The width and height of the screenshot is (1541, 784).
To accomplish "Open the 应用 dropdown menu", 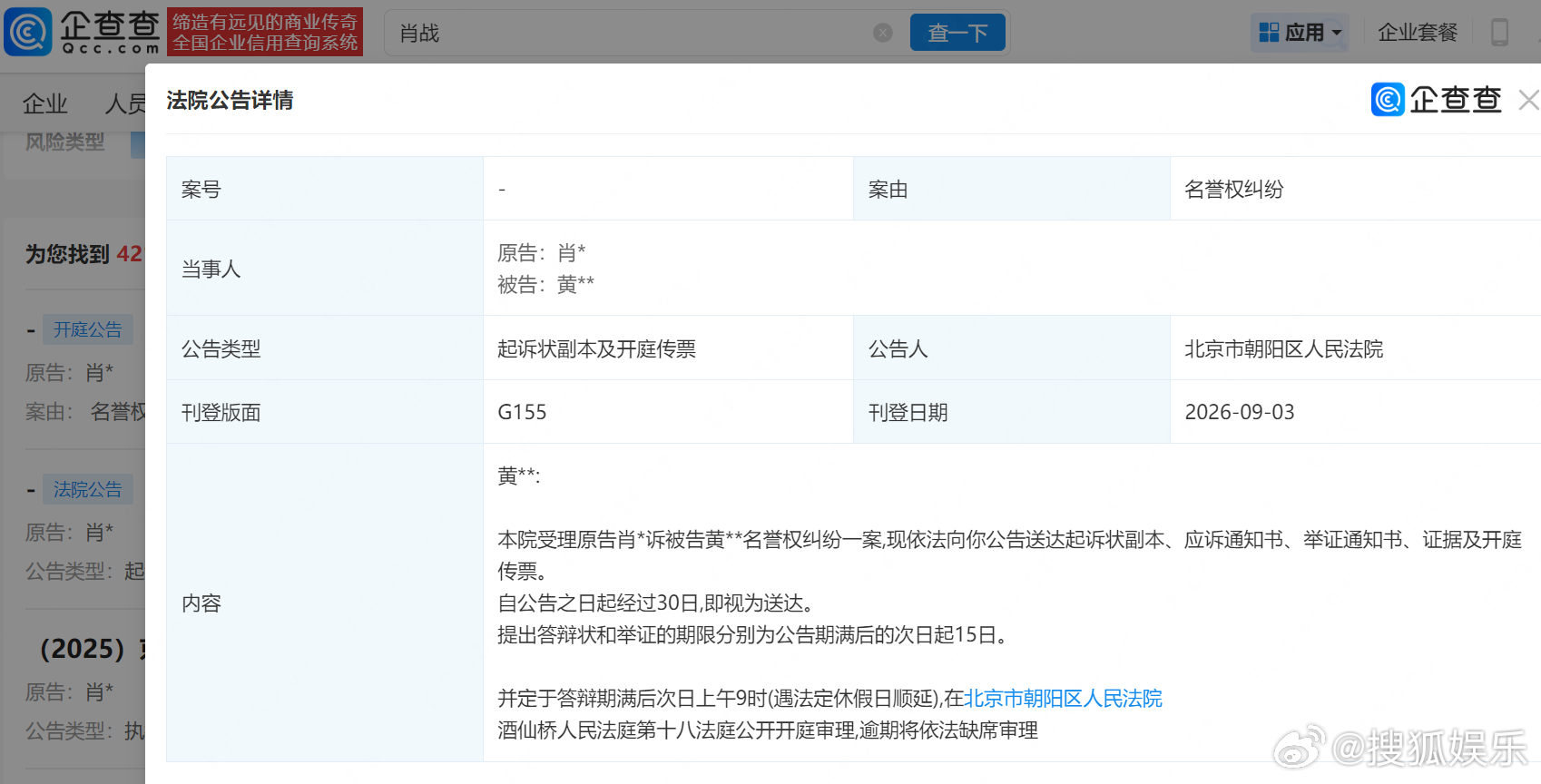I will coord(1300,33).
